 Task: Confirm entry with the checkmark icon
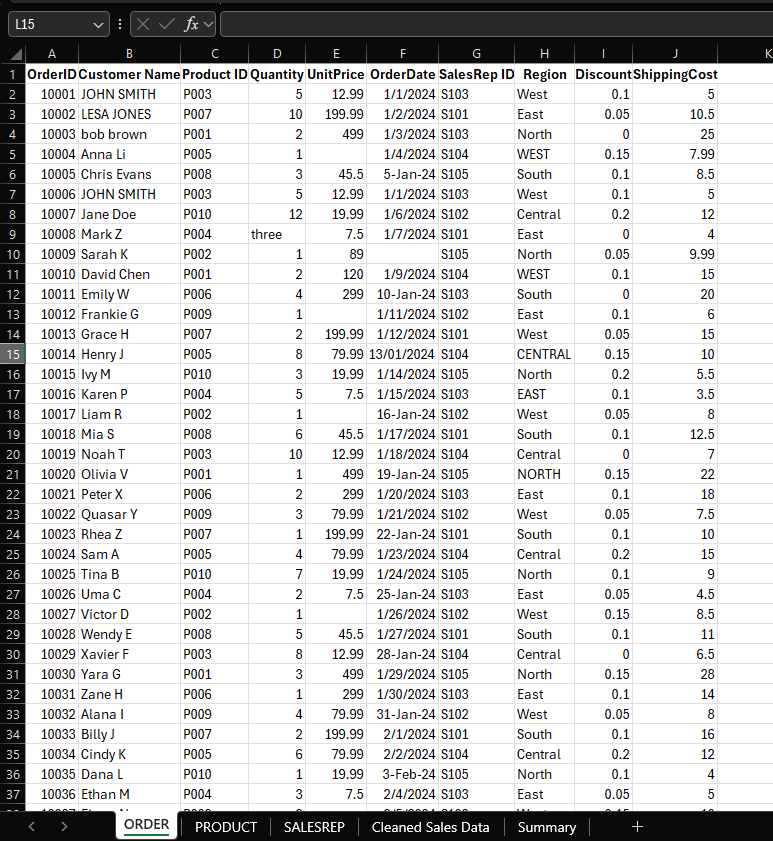tap(167, 24)
